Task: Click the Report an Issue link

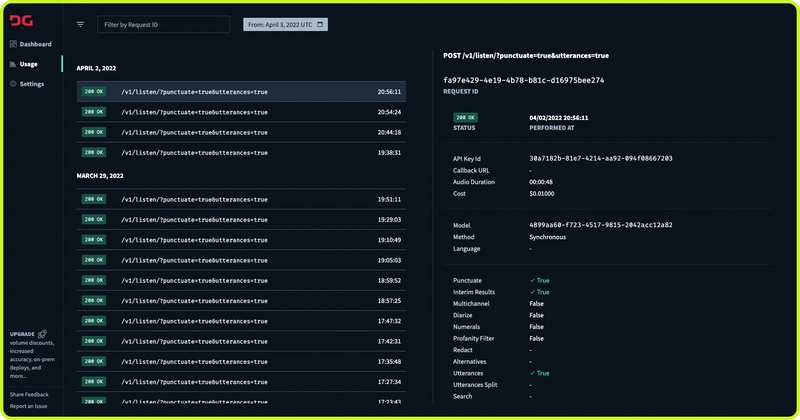Action: (29, 407)
